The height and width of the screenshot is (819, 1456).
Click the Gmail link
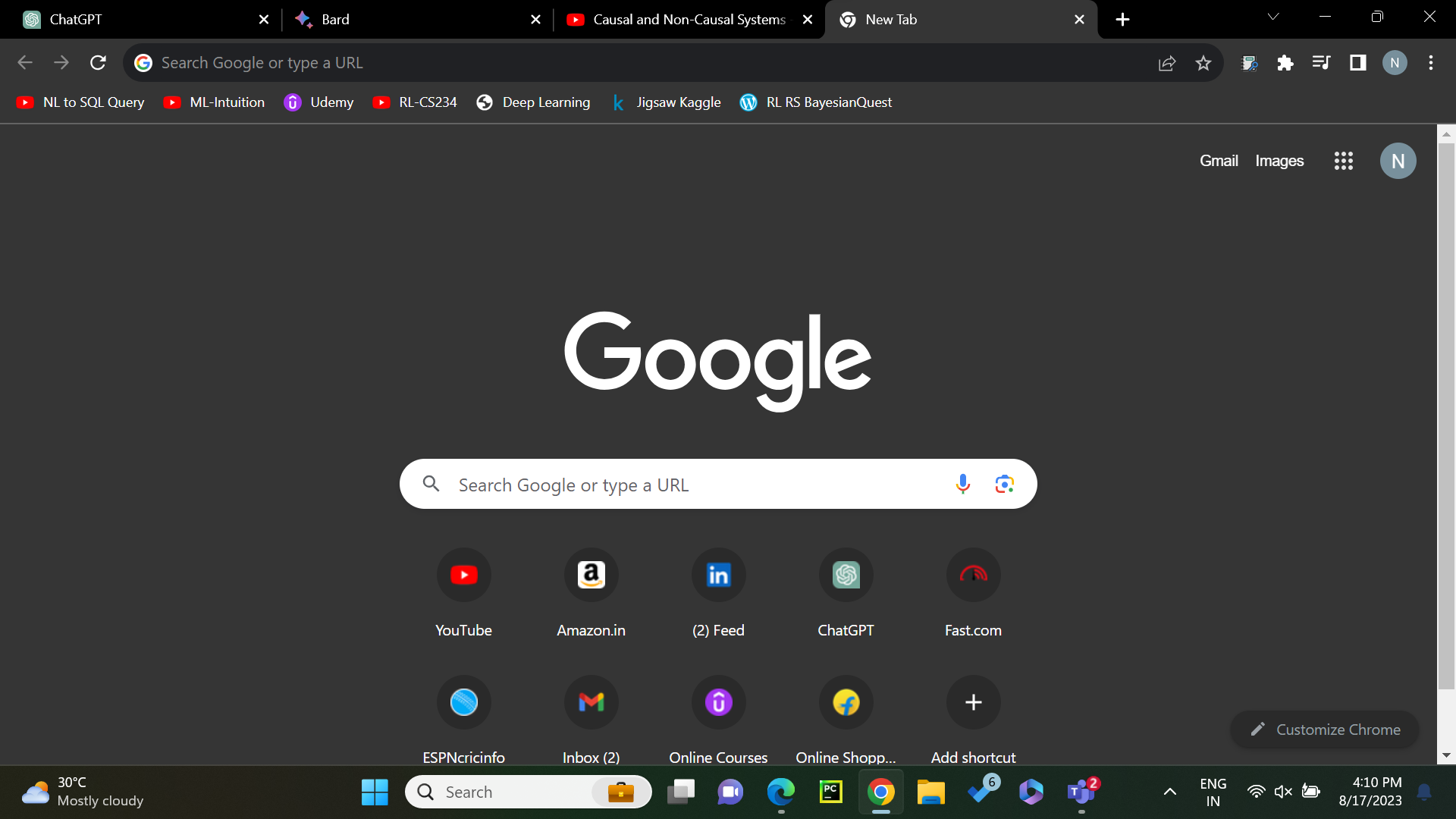(x=1218, y=161)
